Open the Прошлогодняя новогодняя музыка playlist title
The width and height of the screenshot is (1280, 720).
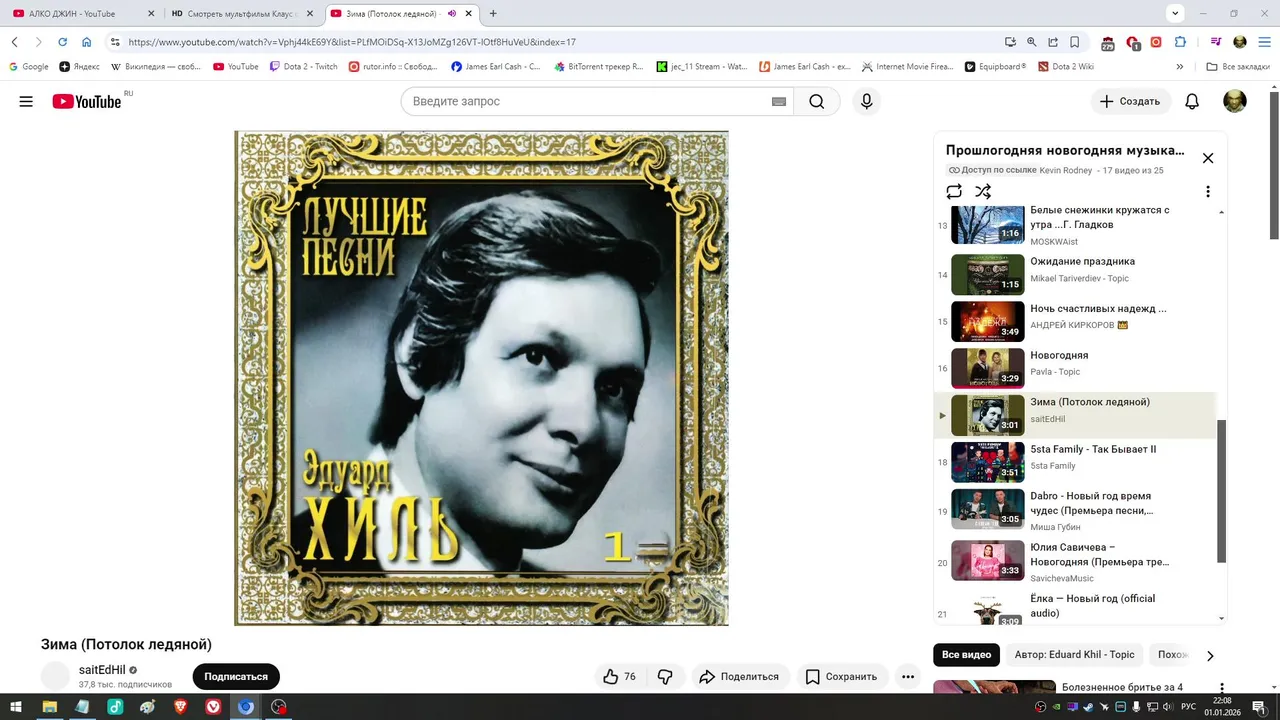pos(1065,151)
